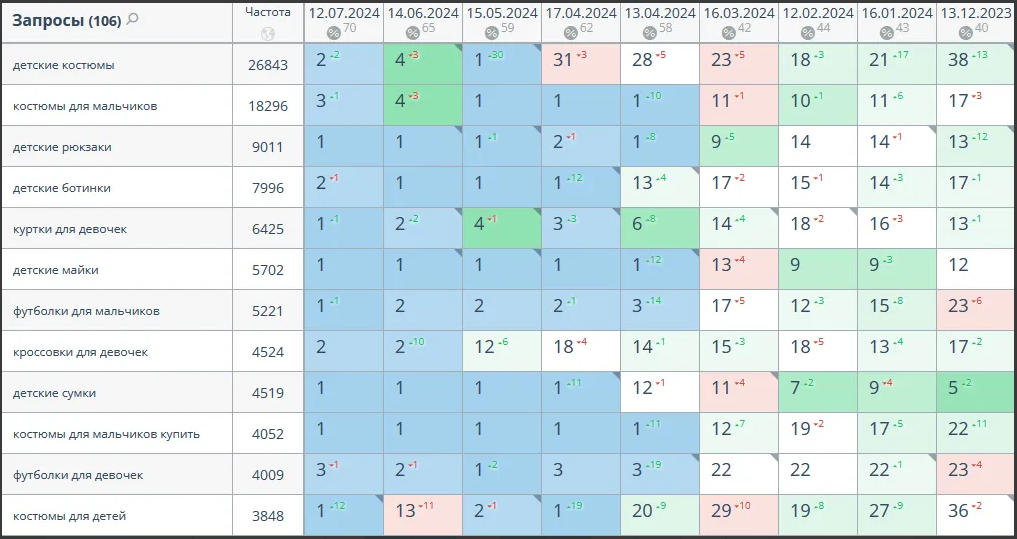
Task: Click the percent icon under 16.03.2024
Action: click(x=729, y=33)
